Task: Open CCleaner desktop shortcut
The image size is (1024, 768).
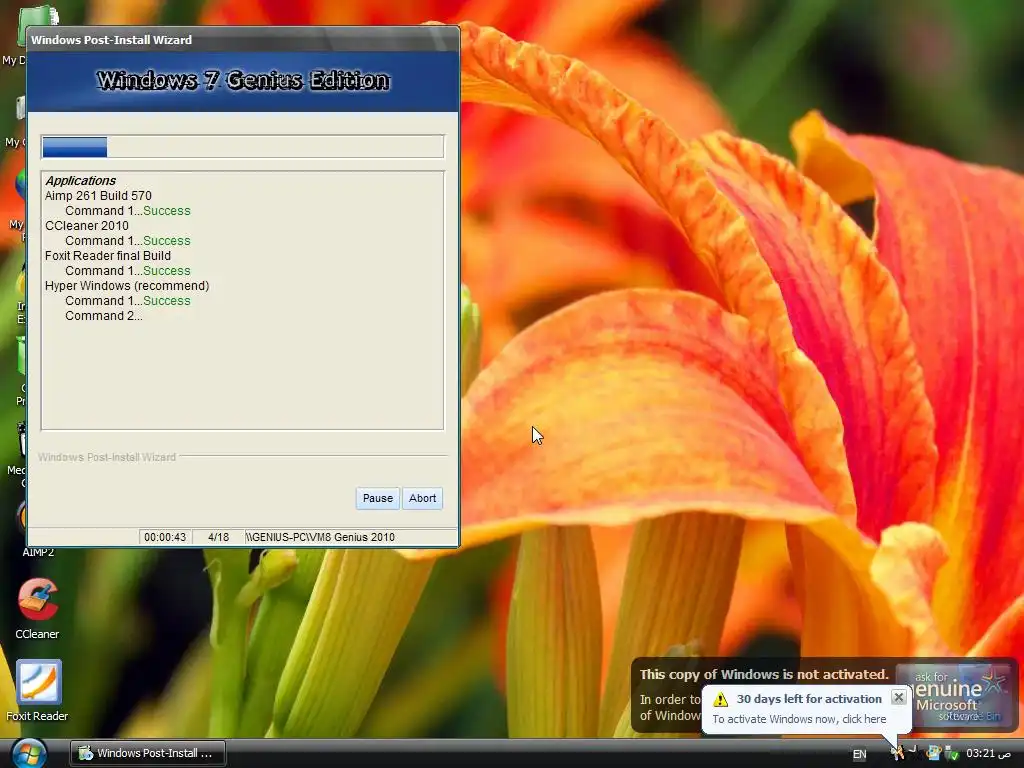Action: click(37, 609)
